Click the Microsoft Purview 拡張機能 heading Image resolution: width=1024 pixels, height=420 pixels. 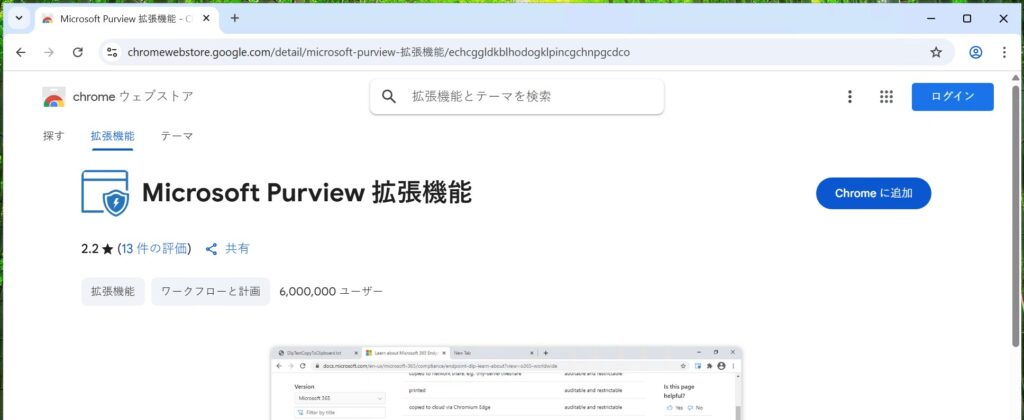pyautogui.click(x=307, y=193)
